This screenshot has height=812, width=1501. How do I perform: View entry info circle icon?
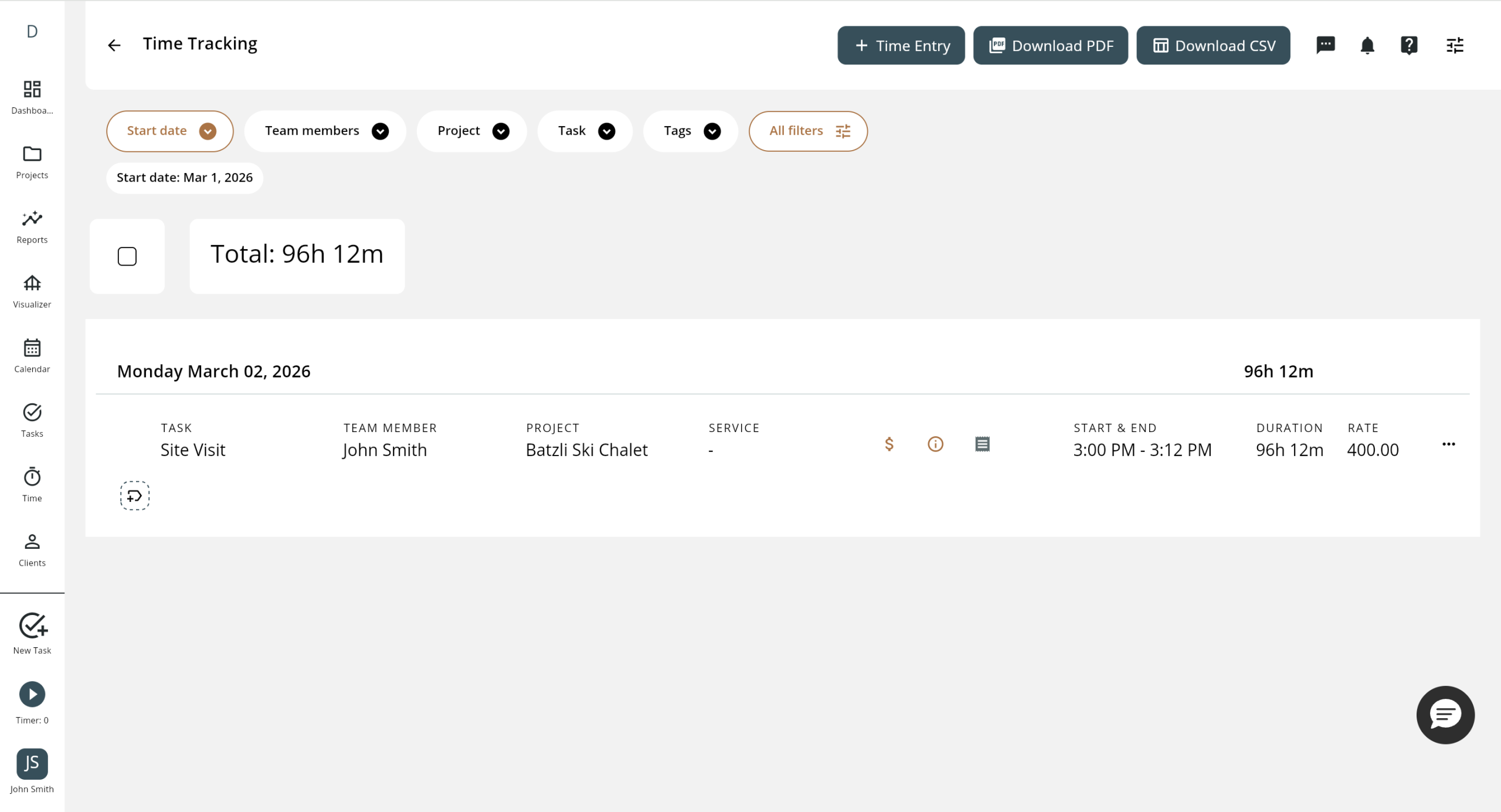(935, 444)
